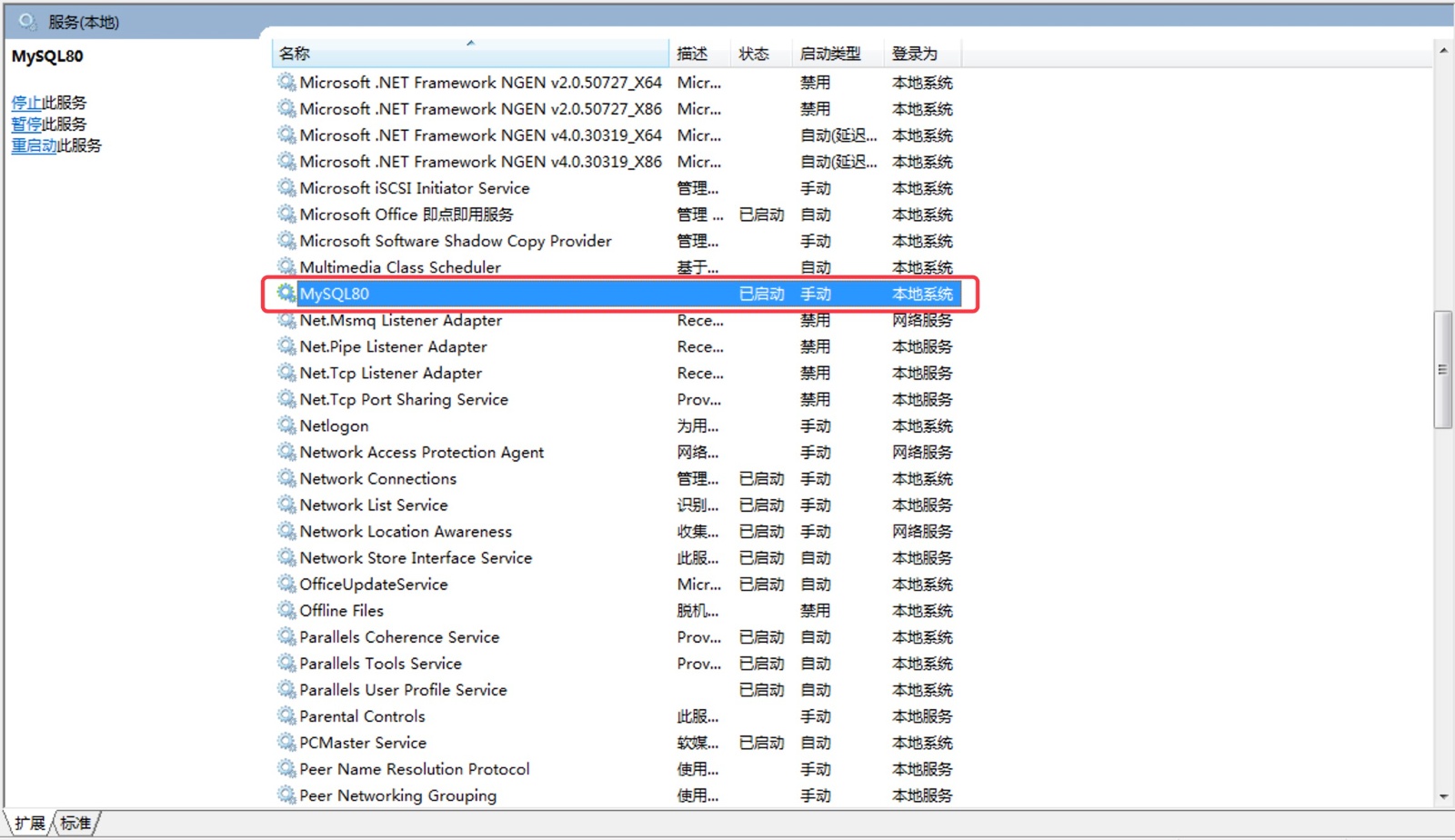Click the PCMaster Service gear icon
This screenshot has height=840, width=1455.
click(286, 742)
